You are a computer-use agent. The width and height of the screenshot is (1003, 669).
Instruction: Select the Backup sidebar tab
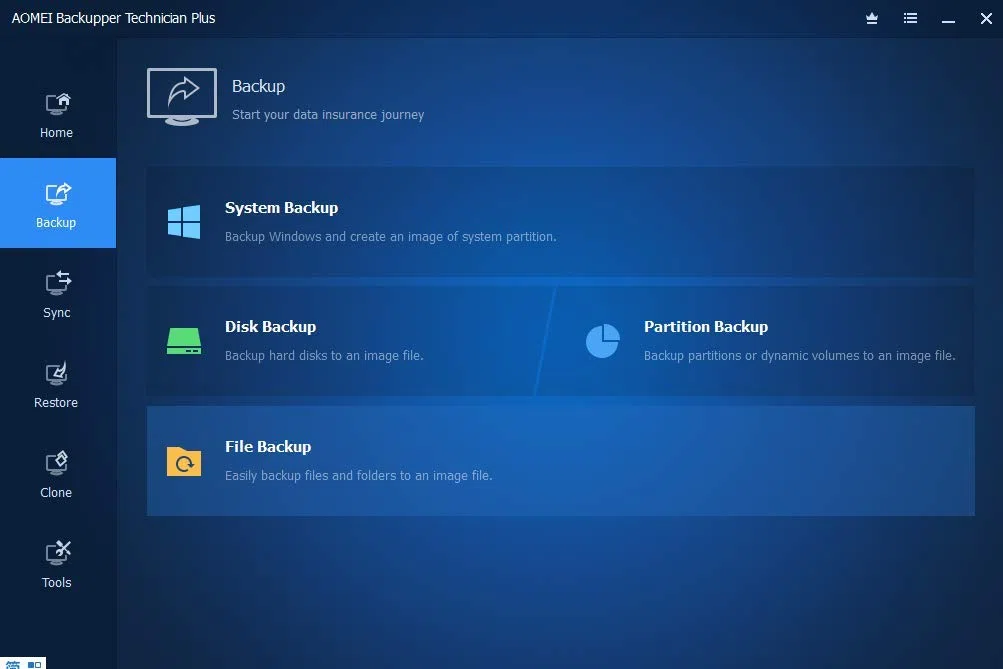57,203
